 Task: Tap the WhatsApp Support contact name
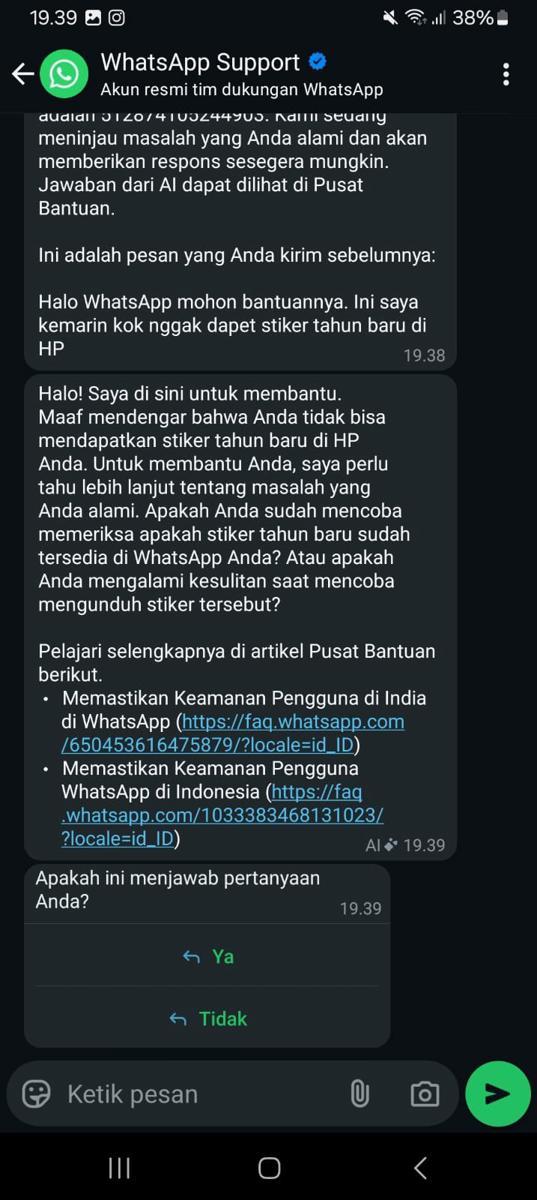tap(200, 62)
